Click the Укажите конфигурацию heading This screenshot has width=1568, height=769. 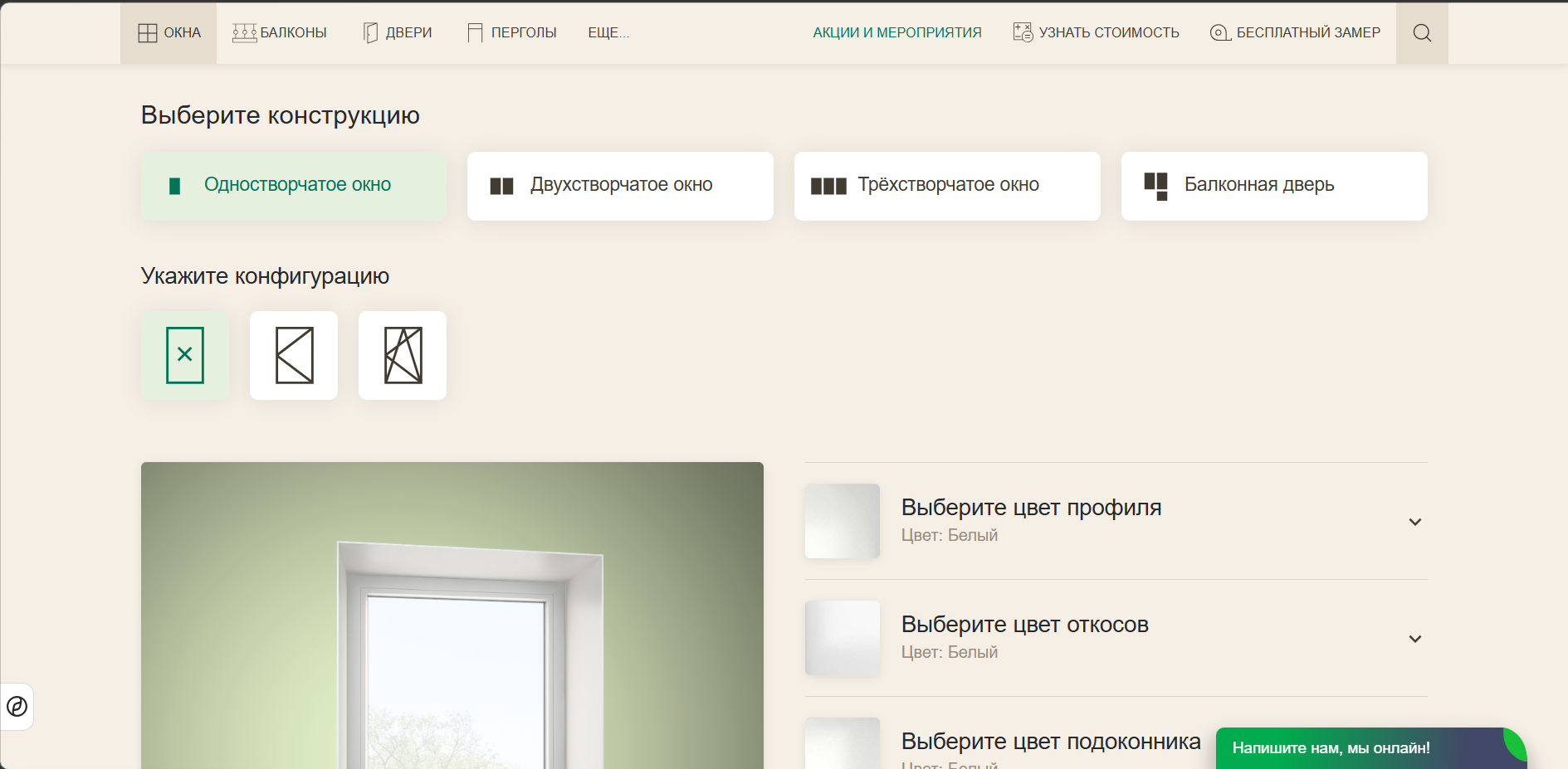[265, 276]
